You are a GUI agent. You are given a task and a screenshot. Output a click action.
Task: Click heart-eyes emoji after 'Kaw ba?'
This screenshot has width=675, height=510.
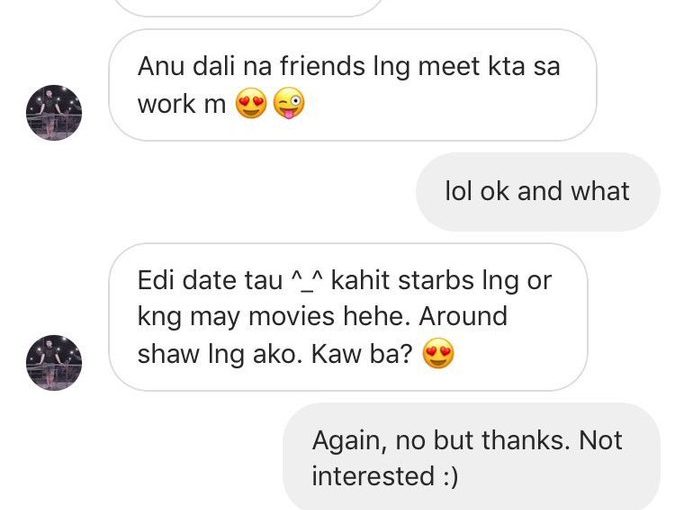click(439, 353)
